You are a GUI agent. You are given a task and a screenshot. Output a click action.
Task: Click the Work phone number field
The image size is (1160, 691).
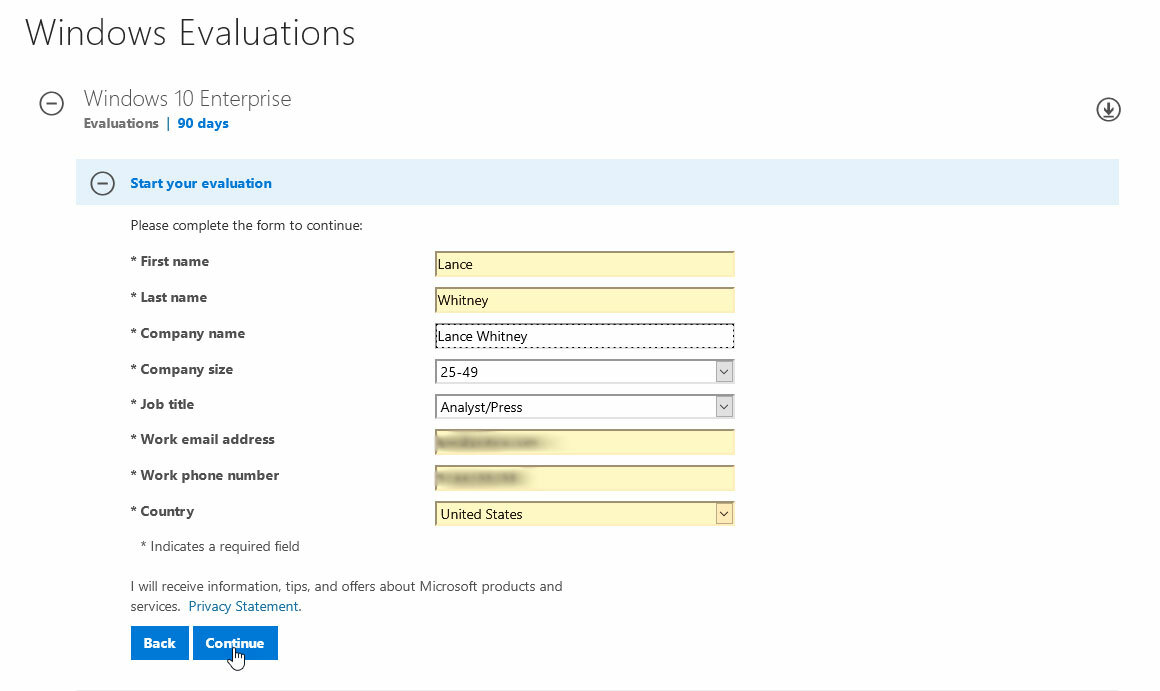(584, 478)
